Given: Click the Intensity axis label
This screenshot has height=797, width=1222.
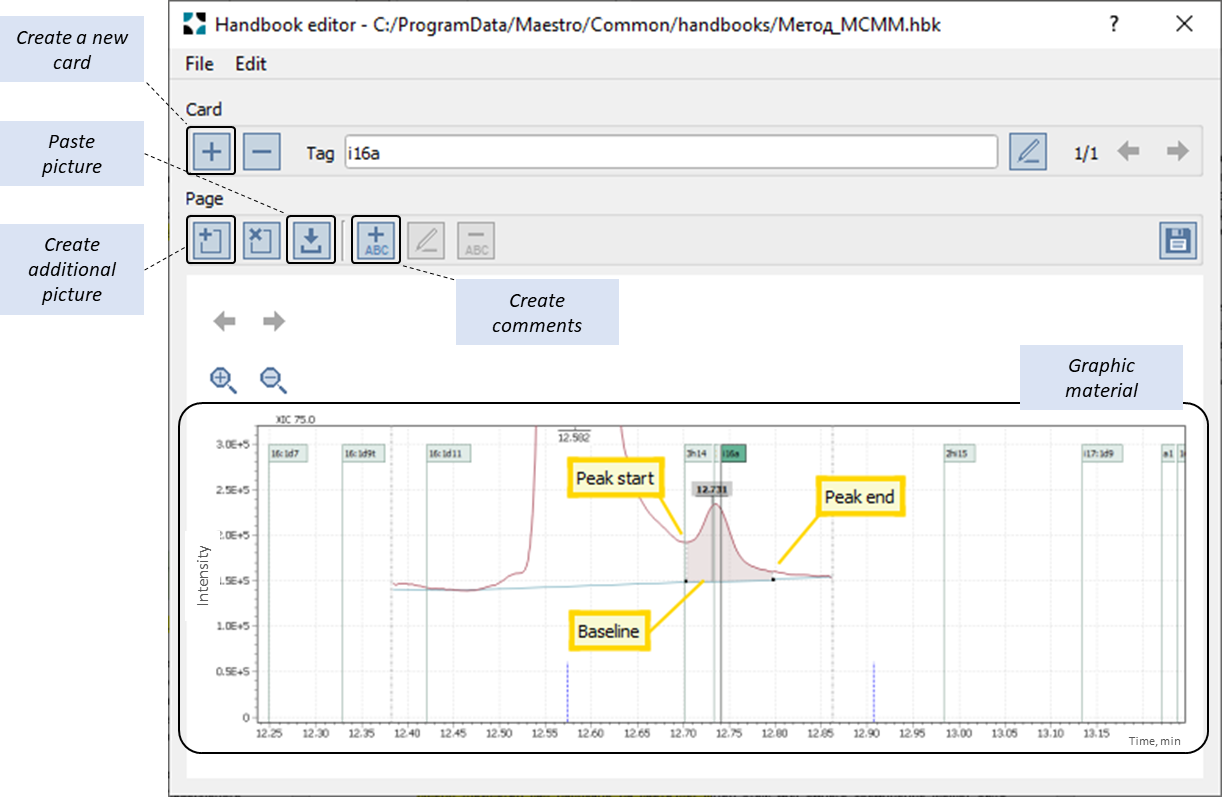Looking at the screenshot, I should (204, 574).
